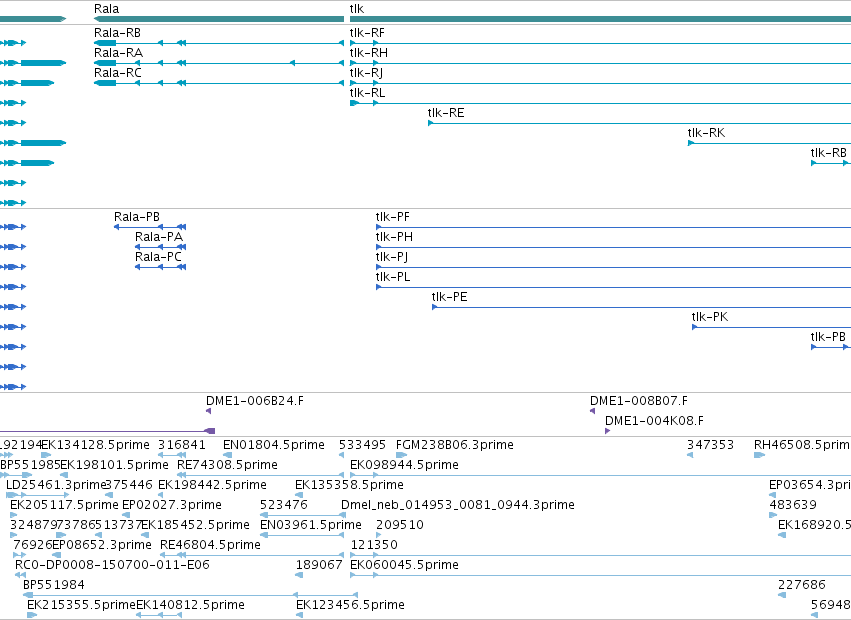Select EST EK134128.5prime
Viewport: 851px width, 620px height.
pos(96,445)
